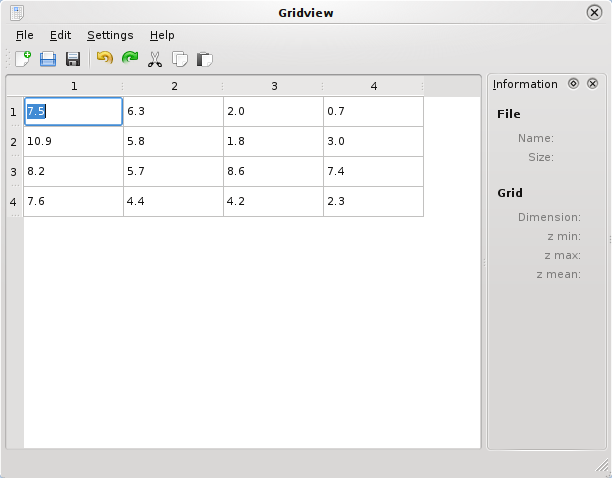Select the cell with value 8.6
Screen dimensions: 612x478
pyautogui.click(x=273, y=172)
